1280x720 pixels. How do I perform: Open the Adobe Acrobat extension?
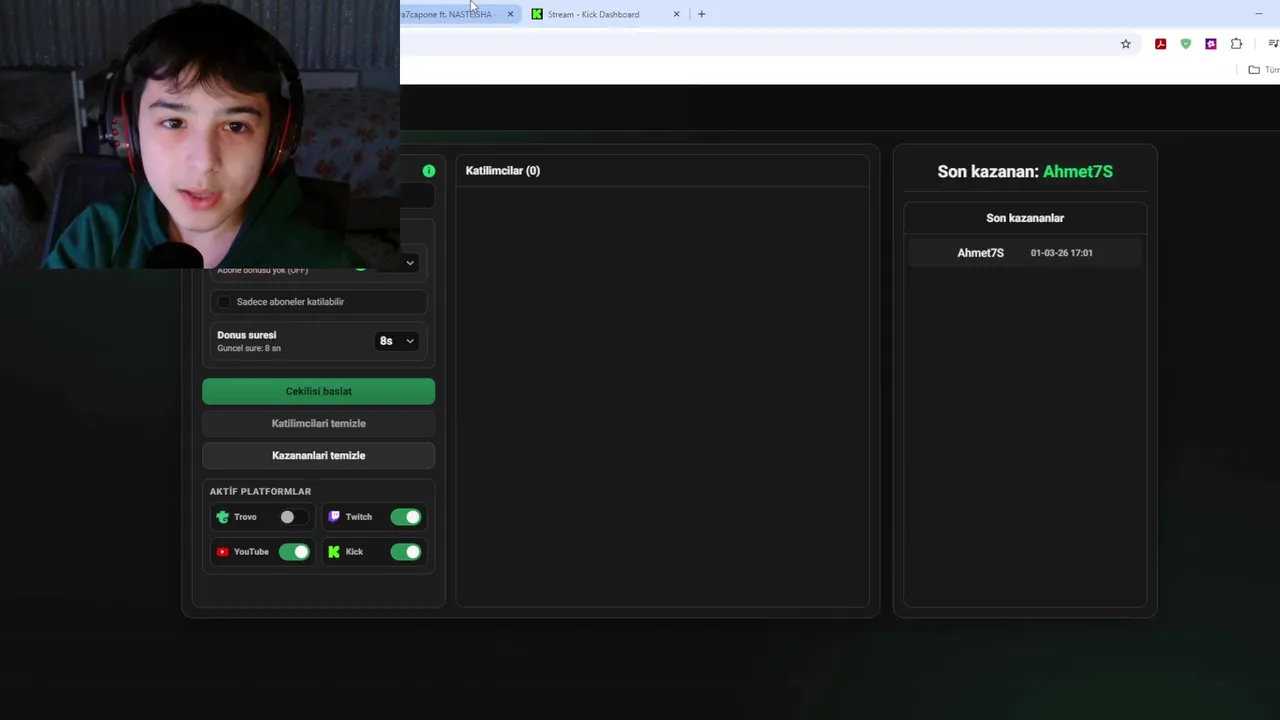click(x=1160, y=44)
